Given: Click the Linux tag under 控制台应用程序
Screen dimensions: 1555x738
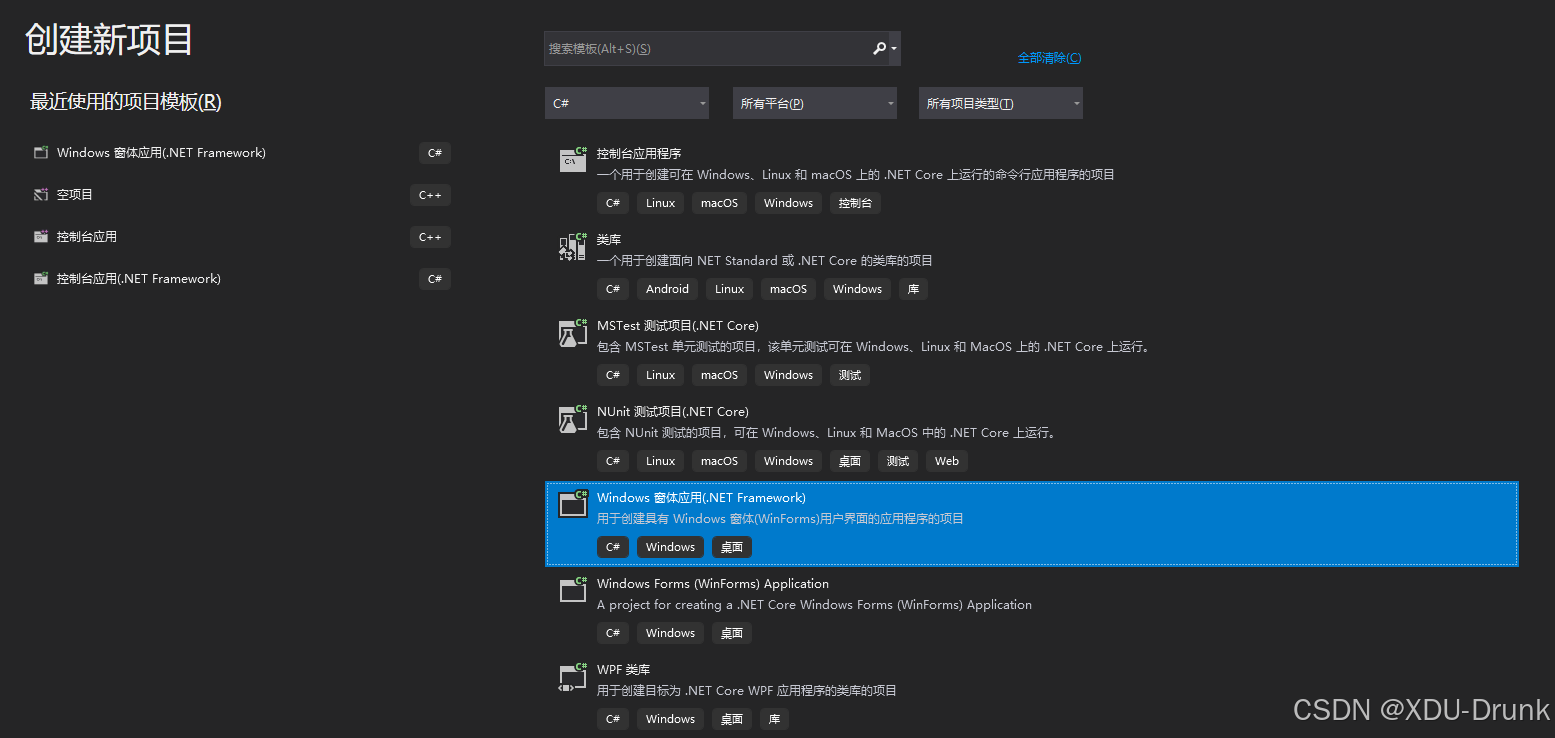Looking at the screenshot, I should [x=660, y=203].
